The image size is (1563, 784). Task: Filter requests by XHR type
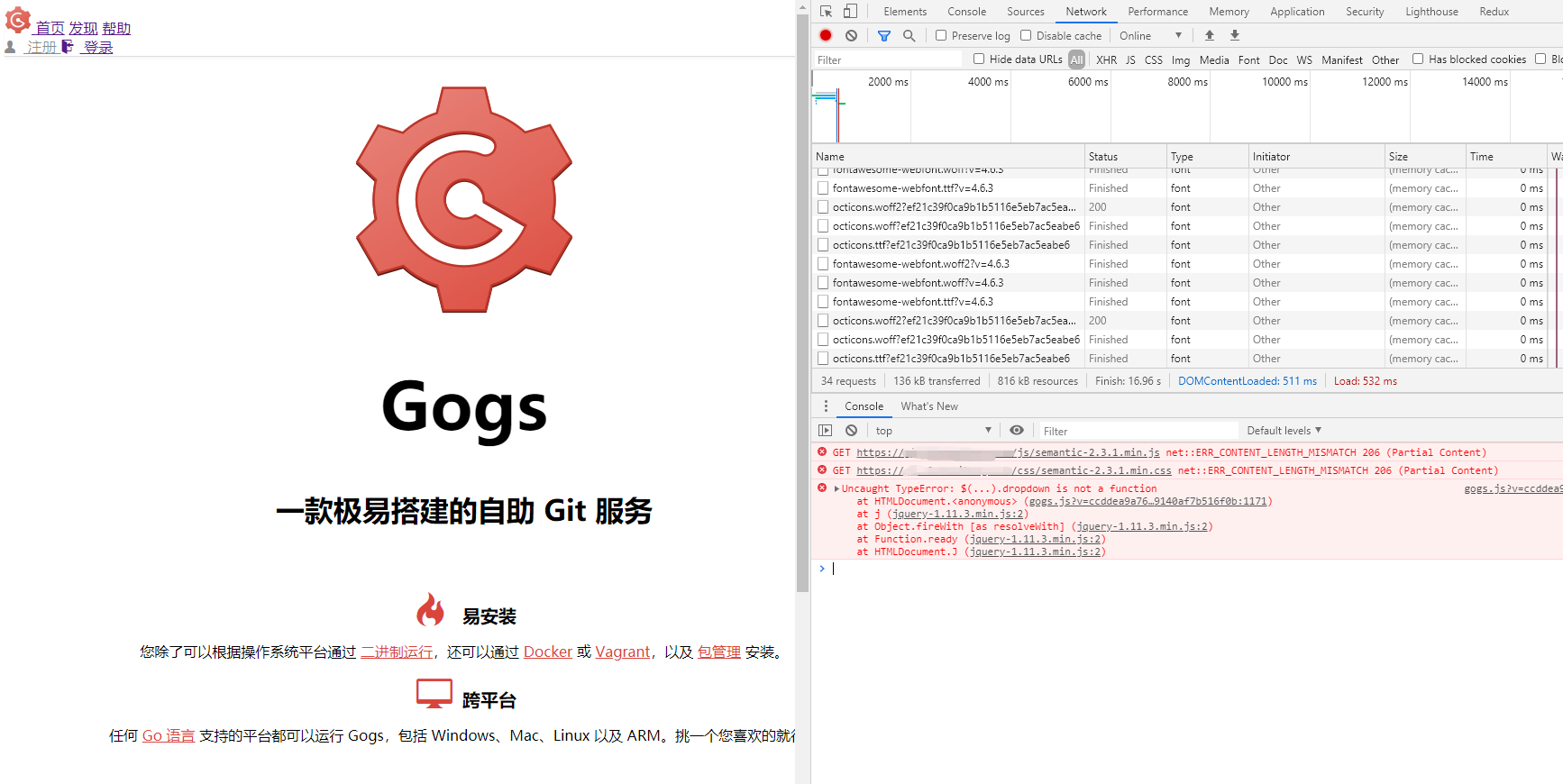click(1107, 59)
